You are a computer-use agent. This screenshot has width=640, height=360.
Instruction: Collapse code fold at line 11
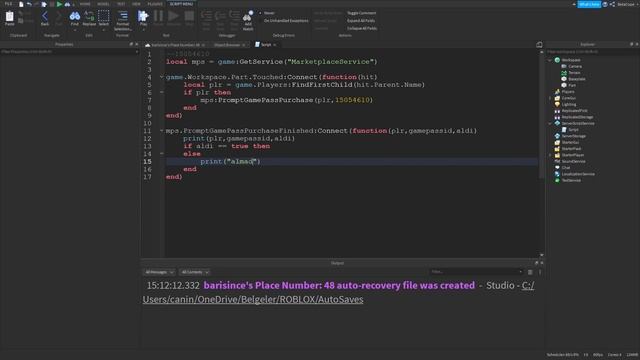(162, 131)
